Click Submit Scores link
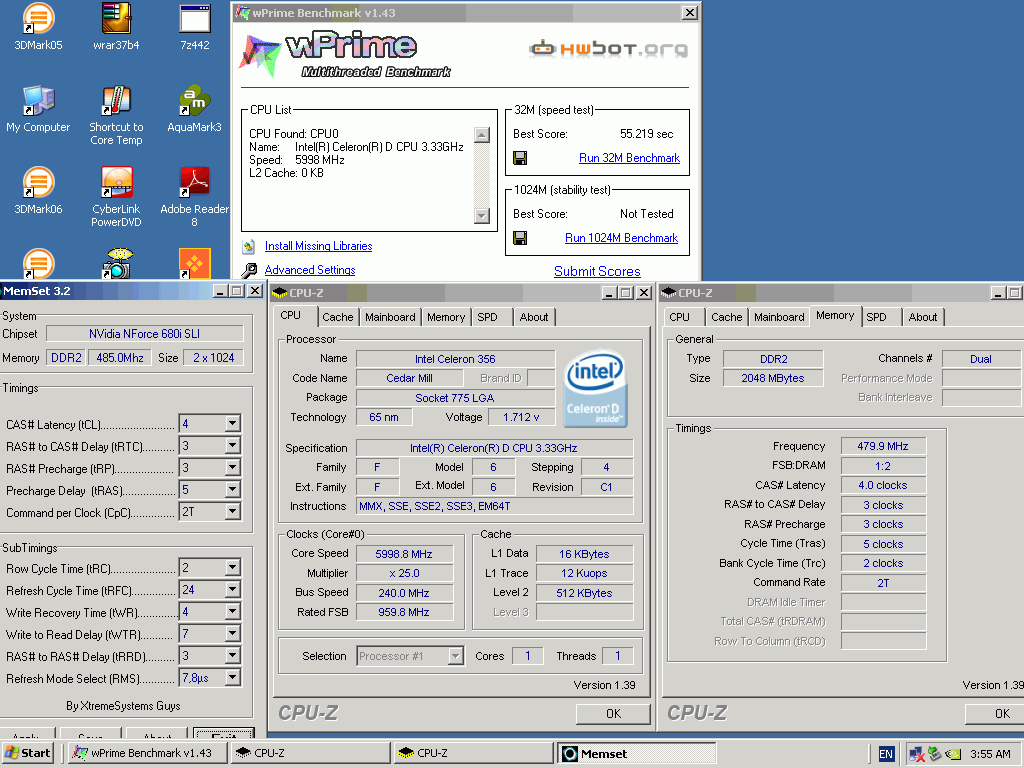The height and width of the screenshot is (768, 1024). pos(597,271)
